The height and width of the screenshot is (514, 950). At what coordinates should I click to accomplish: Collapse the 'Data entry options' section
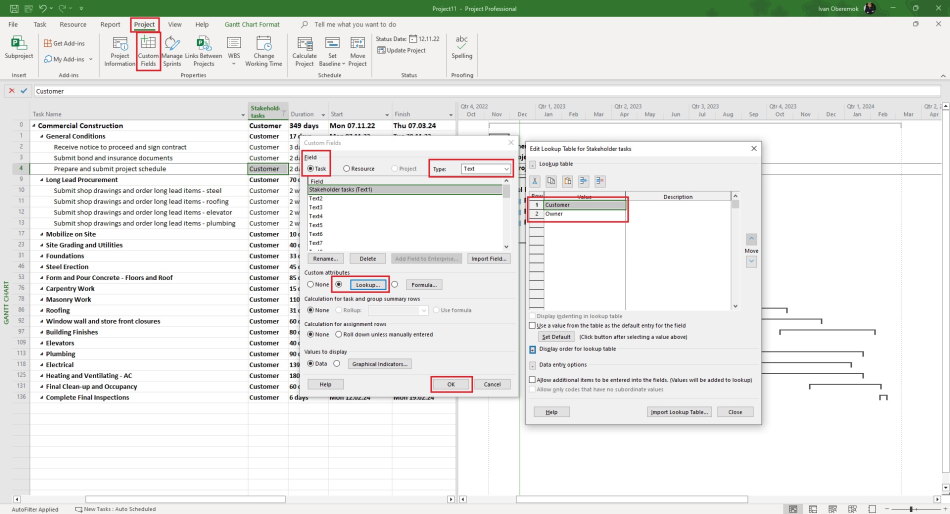pos(533,365)
